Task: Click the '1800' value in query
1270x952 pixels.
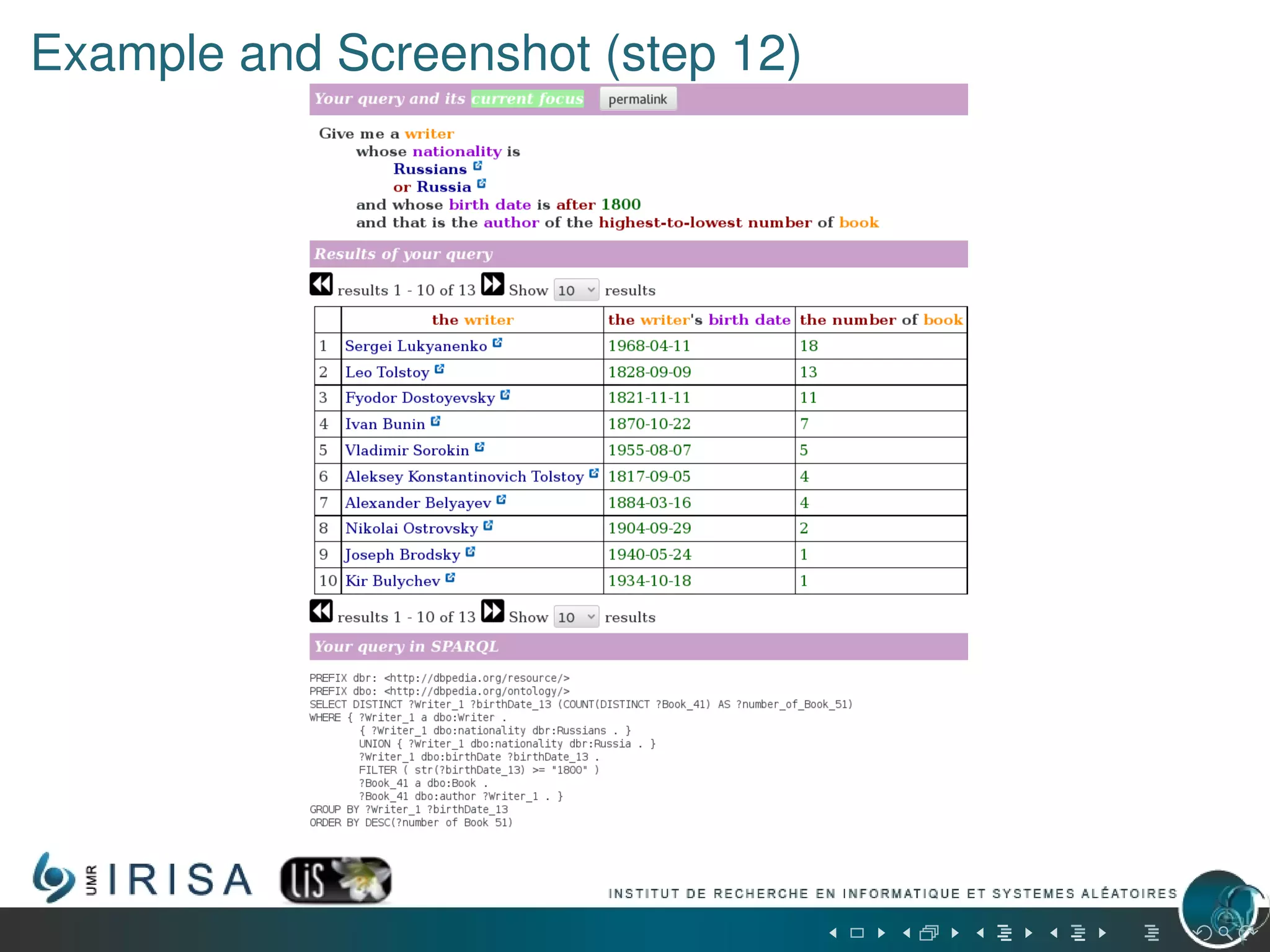Action: (621, 205)
